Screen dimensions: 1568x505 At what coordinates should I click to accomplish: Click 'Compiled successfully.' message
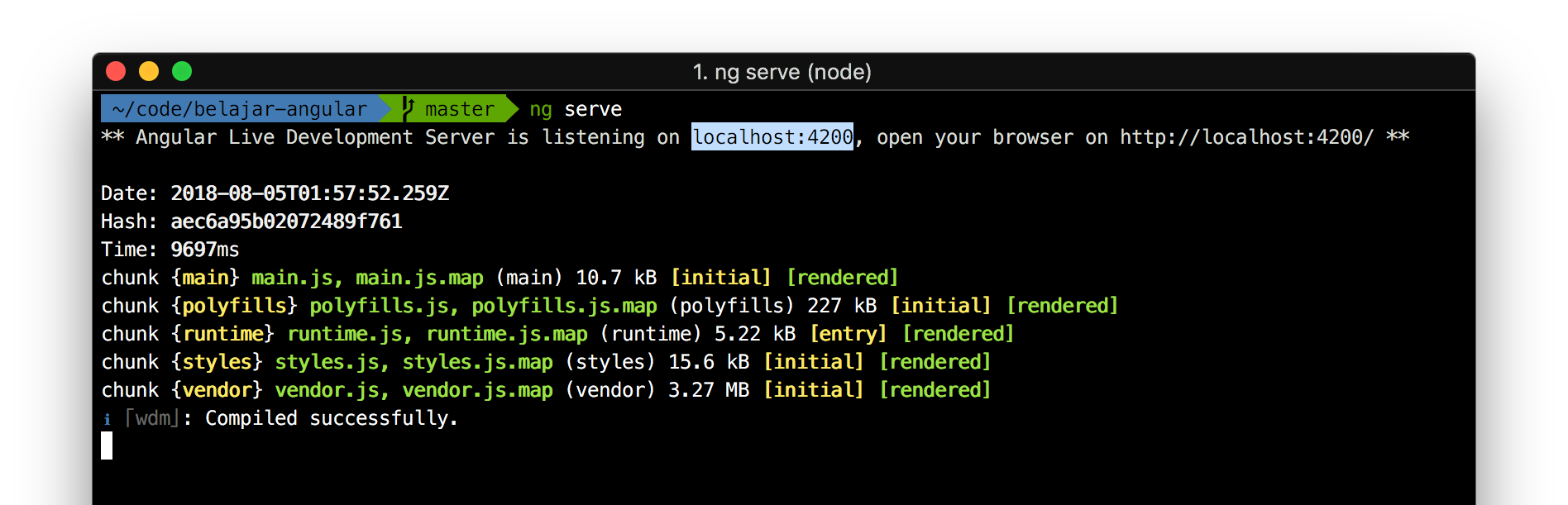click(x=332, y=418)
